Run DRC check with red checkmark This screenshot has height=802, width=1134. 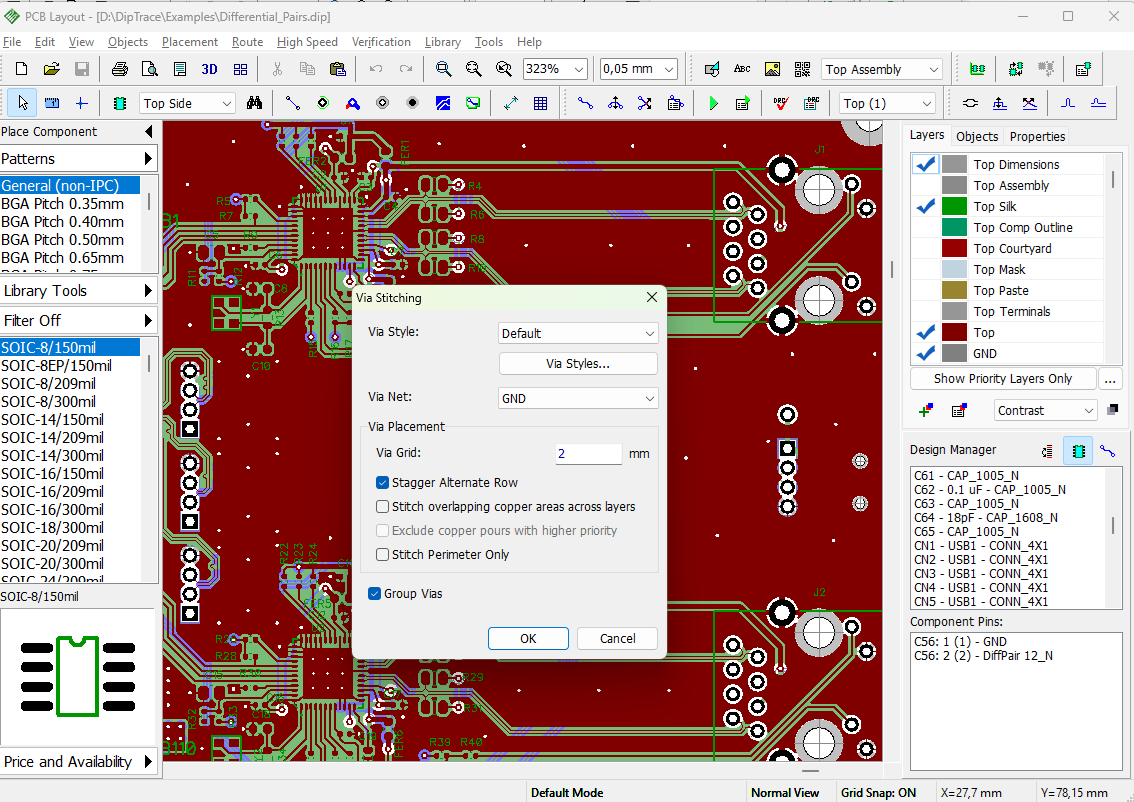(780, 103)
